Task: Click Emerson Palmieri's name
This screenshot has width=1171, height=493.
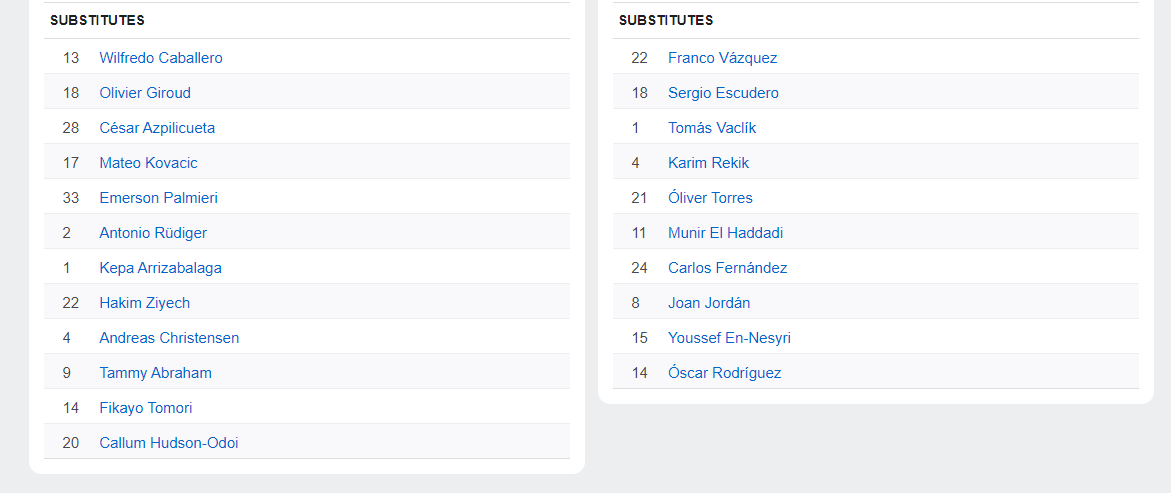Action: (x=158, y=198)
